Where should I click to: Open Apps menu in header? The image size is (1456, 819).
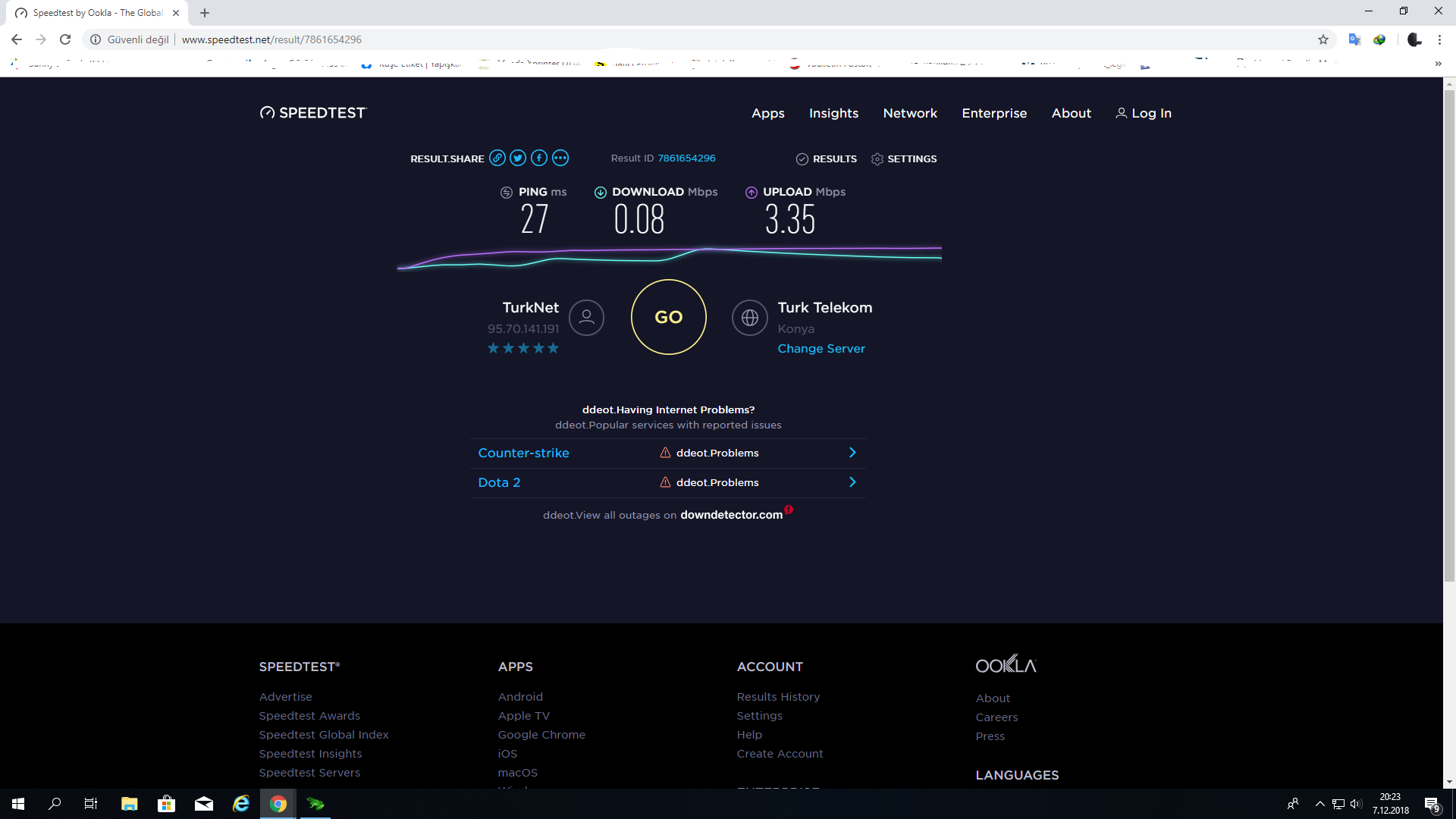click(x=767, y=113)
